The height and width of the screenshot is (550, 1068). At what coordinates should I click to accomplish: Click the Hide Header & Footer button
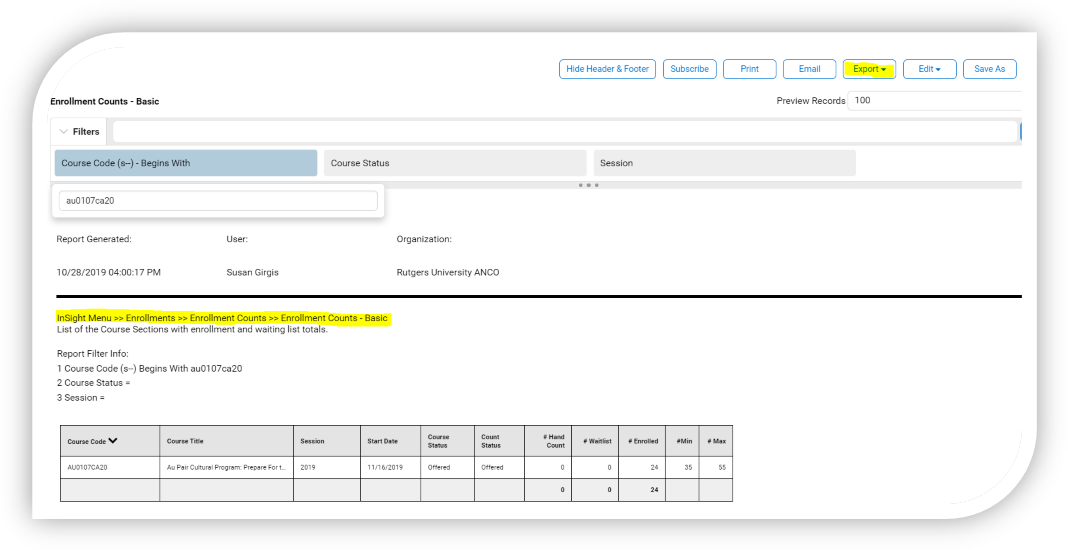coord(607,69)
